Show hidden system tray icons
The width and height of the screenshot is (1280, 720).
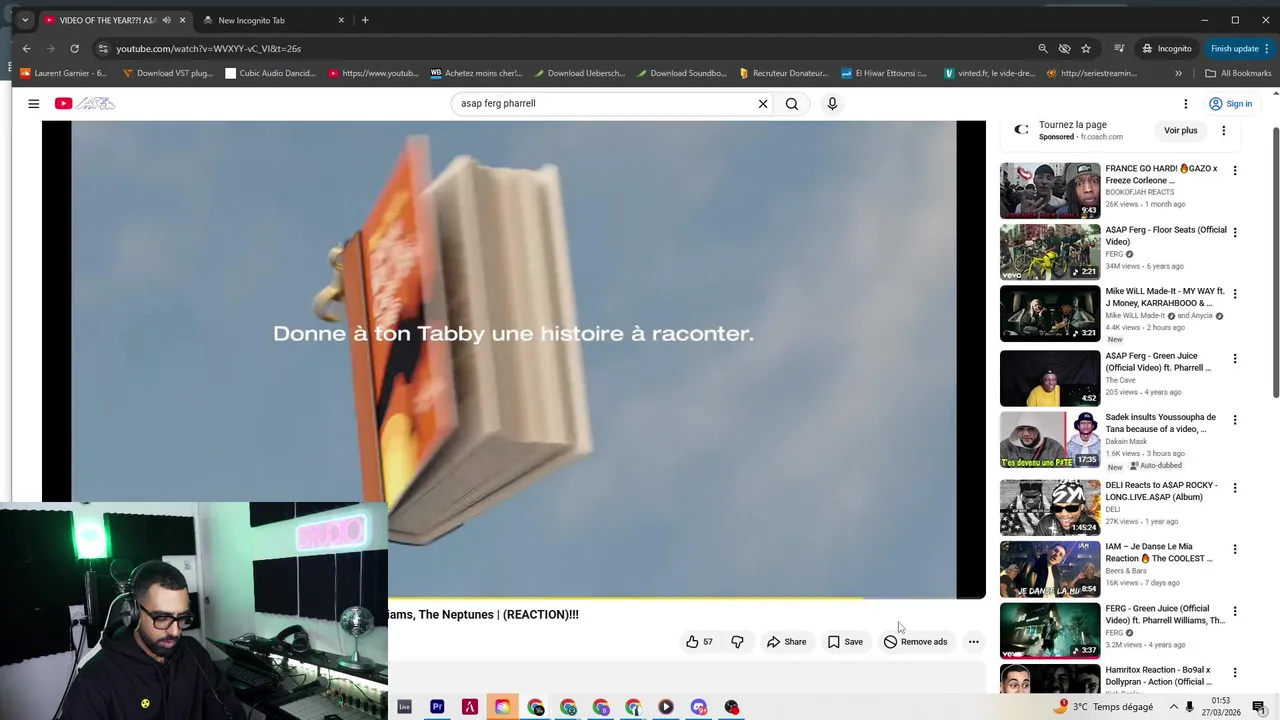1174,707
